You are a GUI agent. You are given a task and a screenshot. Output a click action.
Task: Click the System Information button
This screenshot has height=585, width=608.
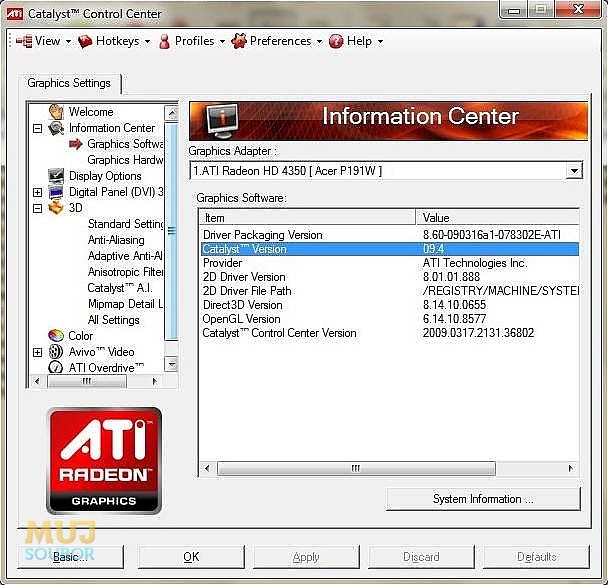point(483,499)
